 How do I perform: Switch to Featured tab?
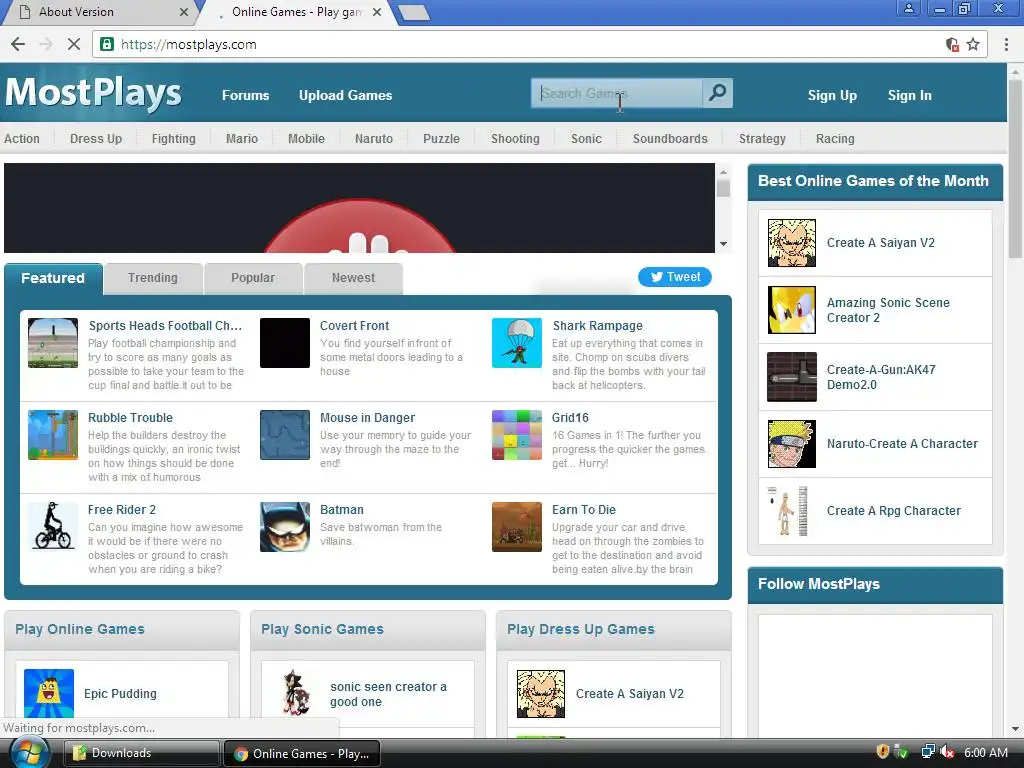[x=53, y=278]
